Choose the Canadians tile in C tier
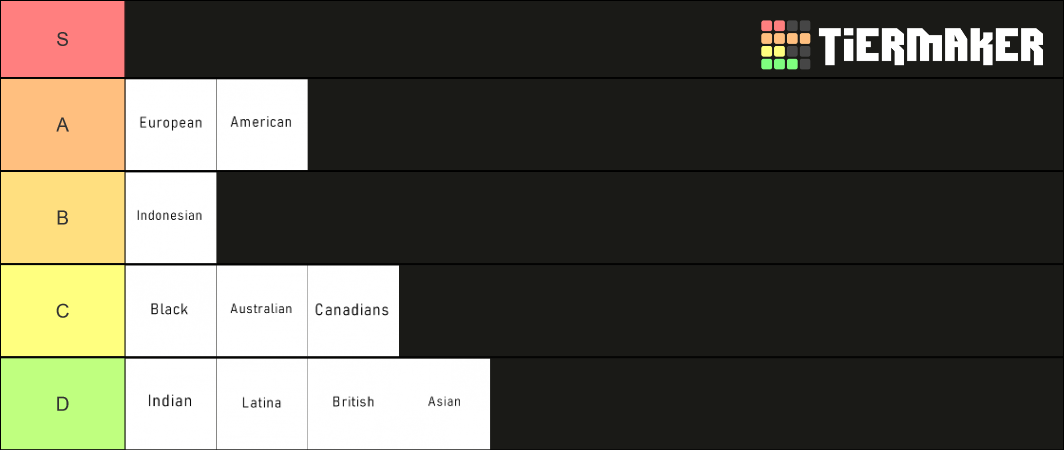Screen dimensions: 1064x450 tap(353, 310)
